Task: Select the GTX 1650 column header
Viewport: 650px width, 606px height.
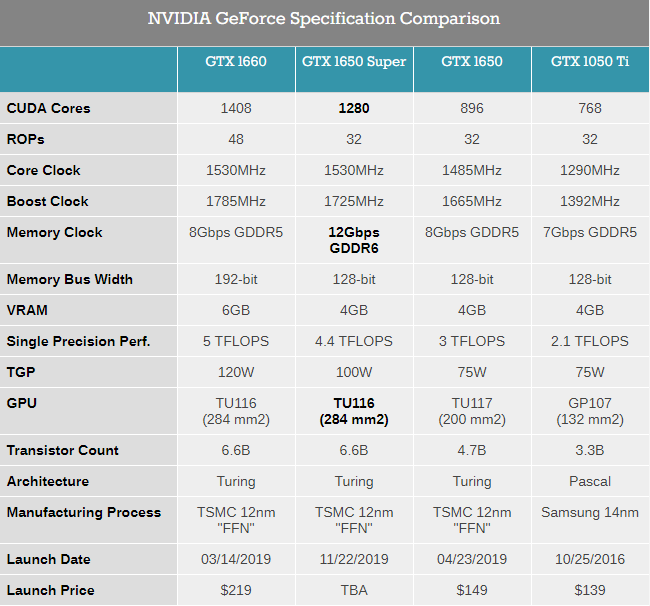Action: point(472,61)
